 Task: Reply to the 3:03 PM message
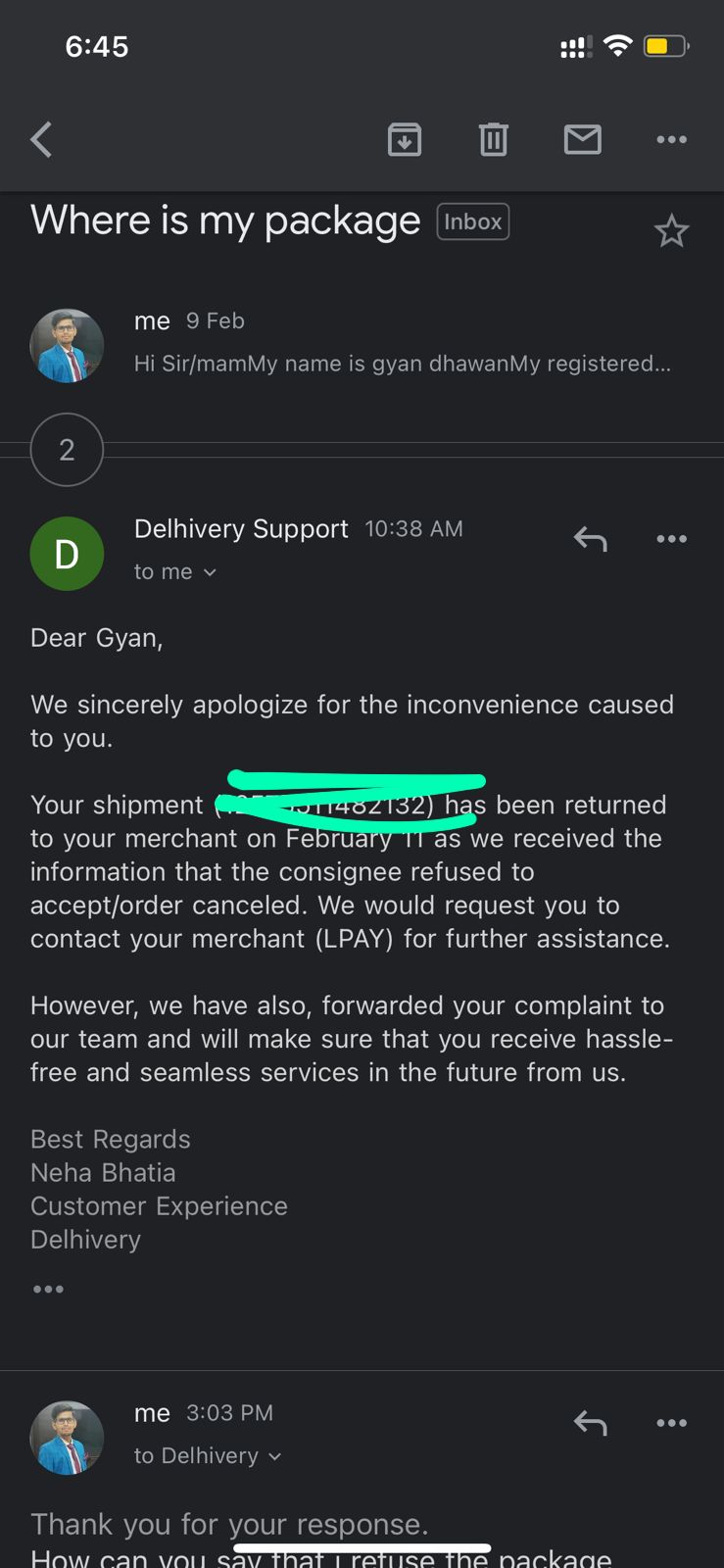(590, 1423)
